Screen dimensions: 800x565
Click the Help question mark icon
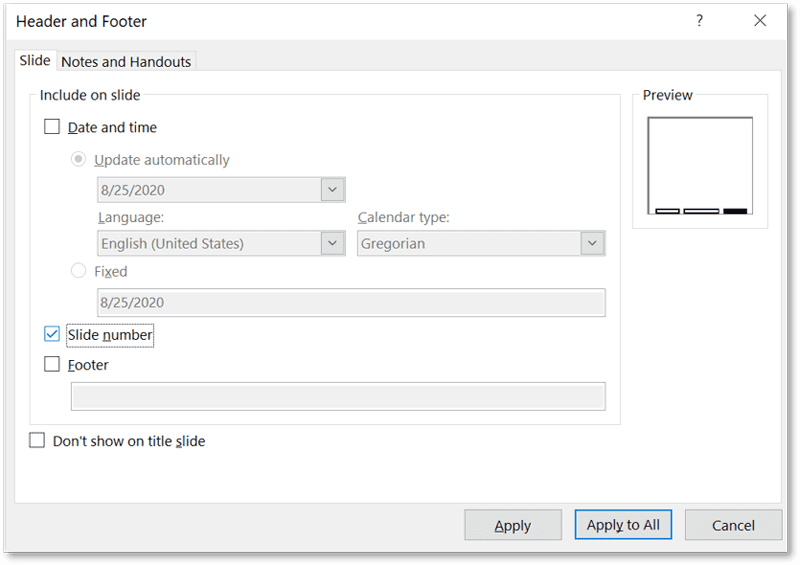coord(699,21)
